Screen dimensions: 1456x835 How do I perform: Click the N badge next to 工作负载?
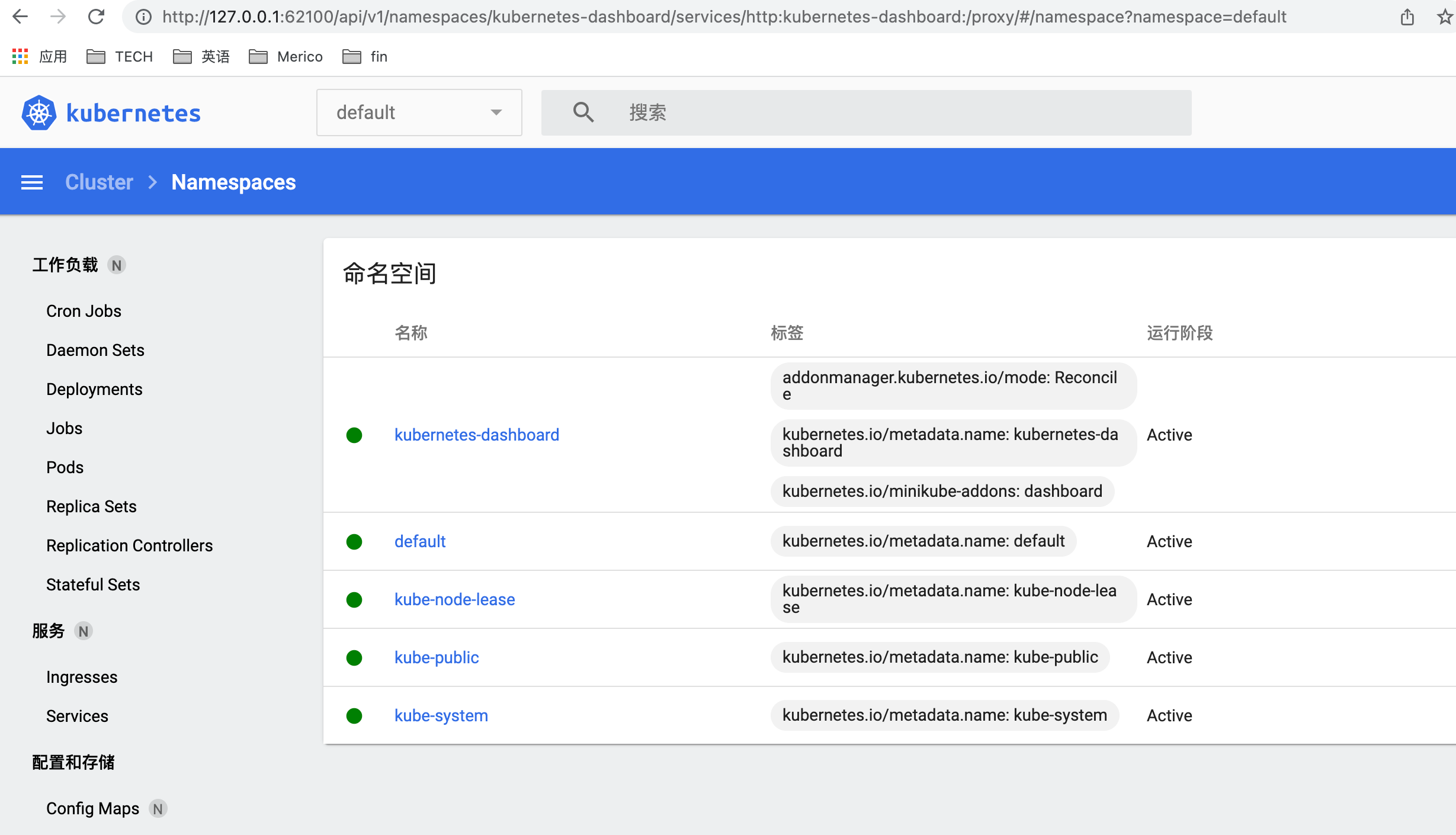[116, 265]
